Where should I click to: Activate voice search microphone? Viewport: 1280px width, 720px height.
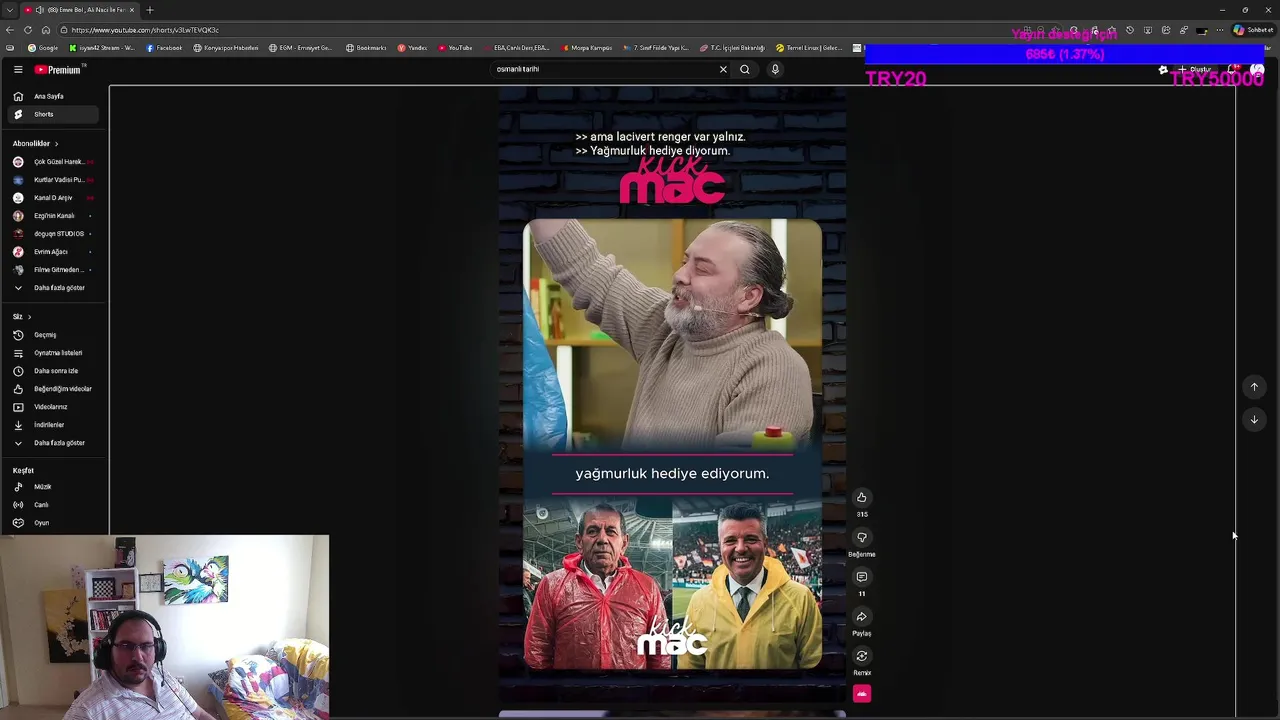775,69
